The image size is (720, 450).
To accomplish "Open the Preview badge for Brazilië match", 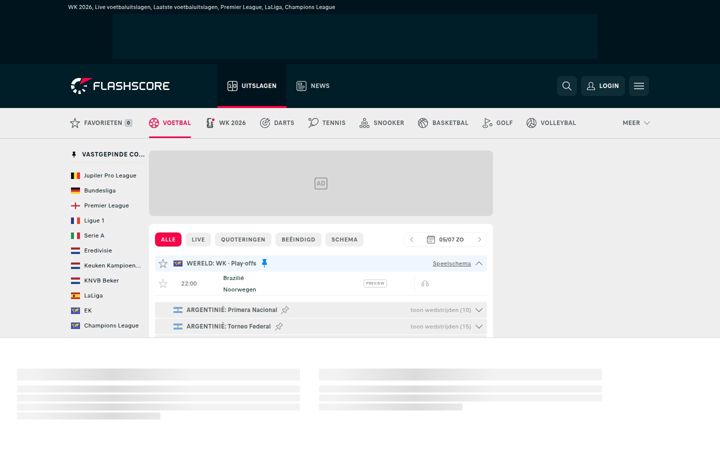I will tap(375, 283).
